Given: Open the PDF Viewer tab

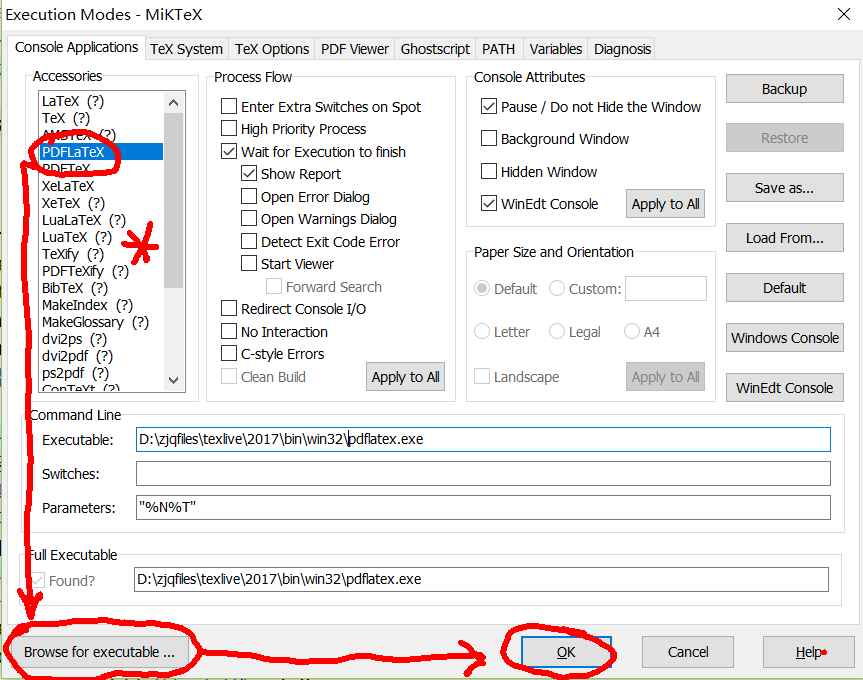Looking at the screenshot, I should coord(354,49).
